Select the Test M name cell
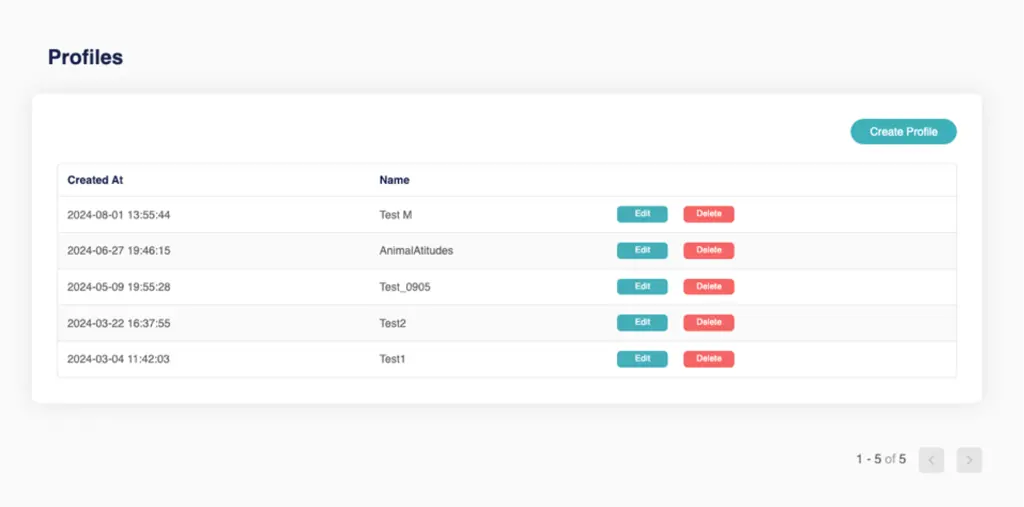The width and height of the screenshot is (1024, 507). pos(396,215)
